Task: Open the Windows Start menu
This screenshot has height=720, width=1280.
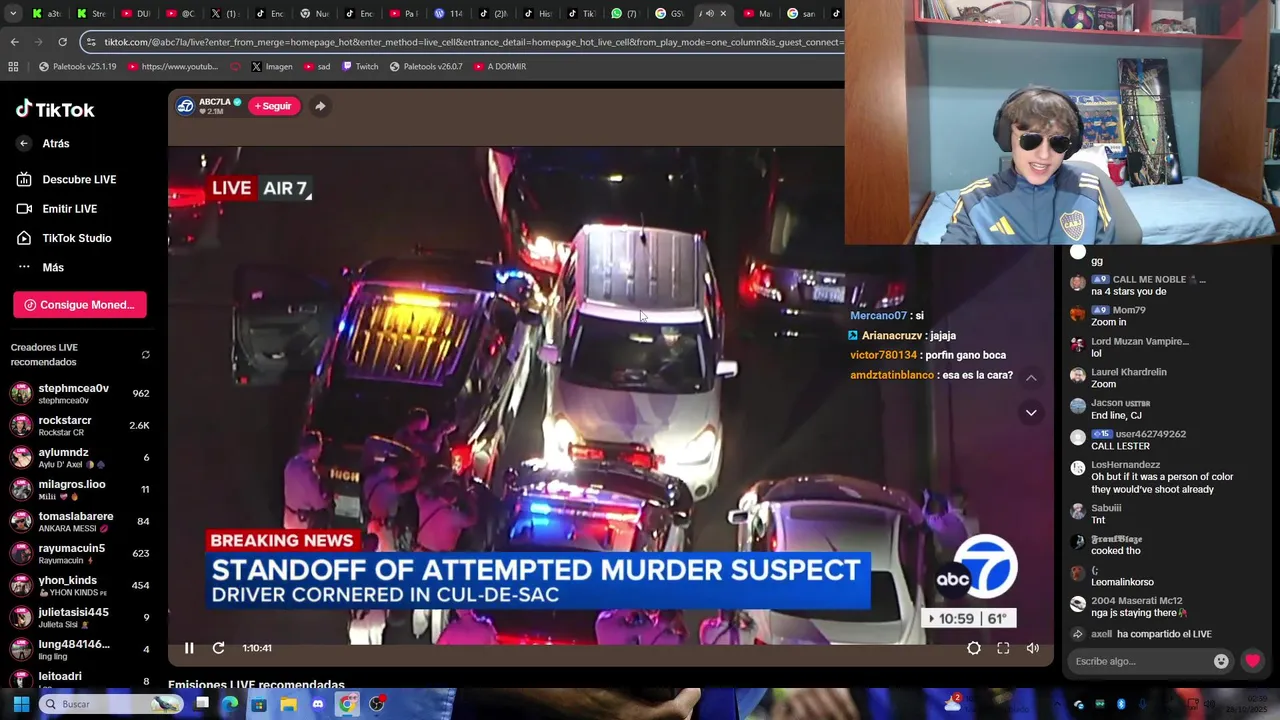Action: [x=21, y=704]
